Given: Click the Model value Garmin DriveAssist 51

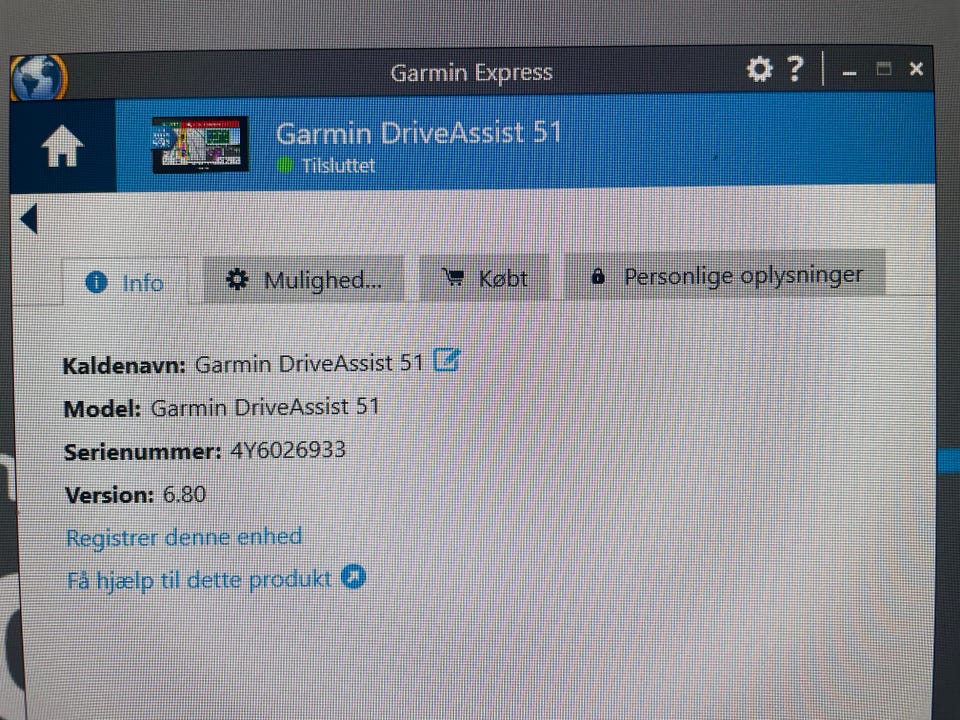Looking at the screenshot, I should (265, 407).
